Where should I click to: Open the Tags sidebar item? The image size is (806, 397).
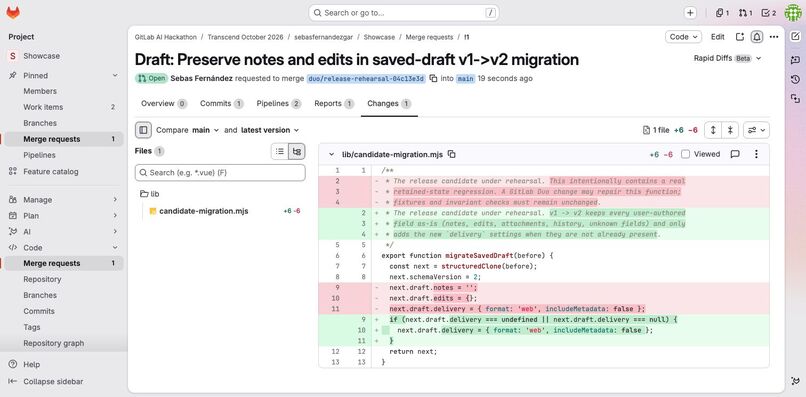pos(64,327)
